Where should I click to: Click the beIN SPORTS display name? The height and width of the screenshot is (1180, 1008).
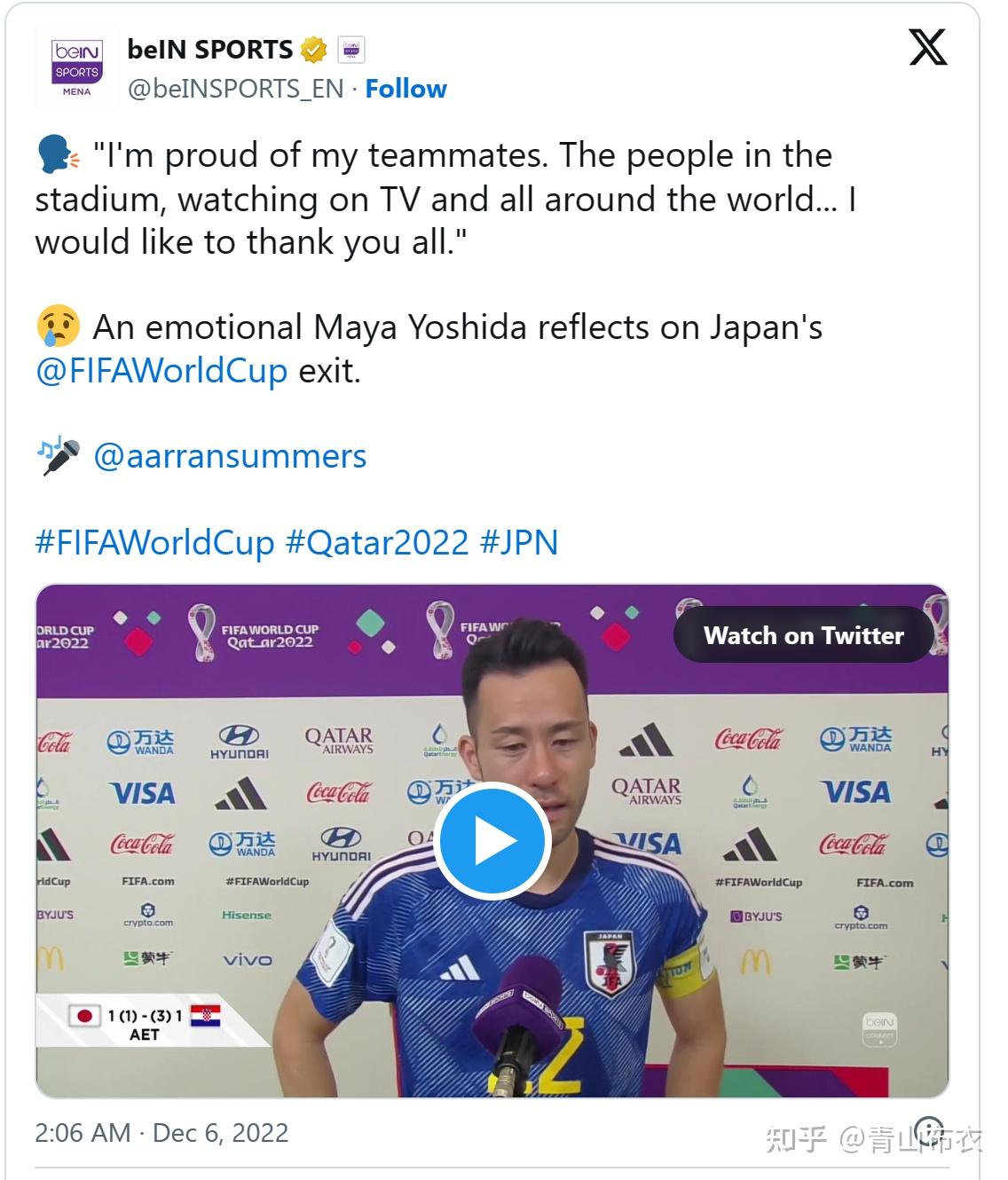click(210, 50)
